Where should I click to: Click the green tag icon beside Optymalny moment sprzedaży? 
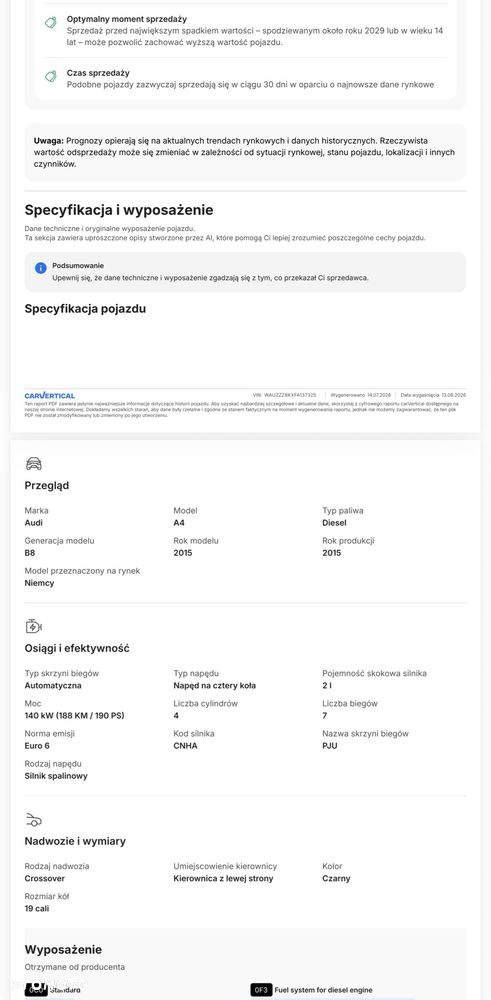50,22
